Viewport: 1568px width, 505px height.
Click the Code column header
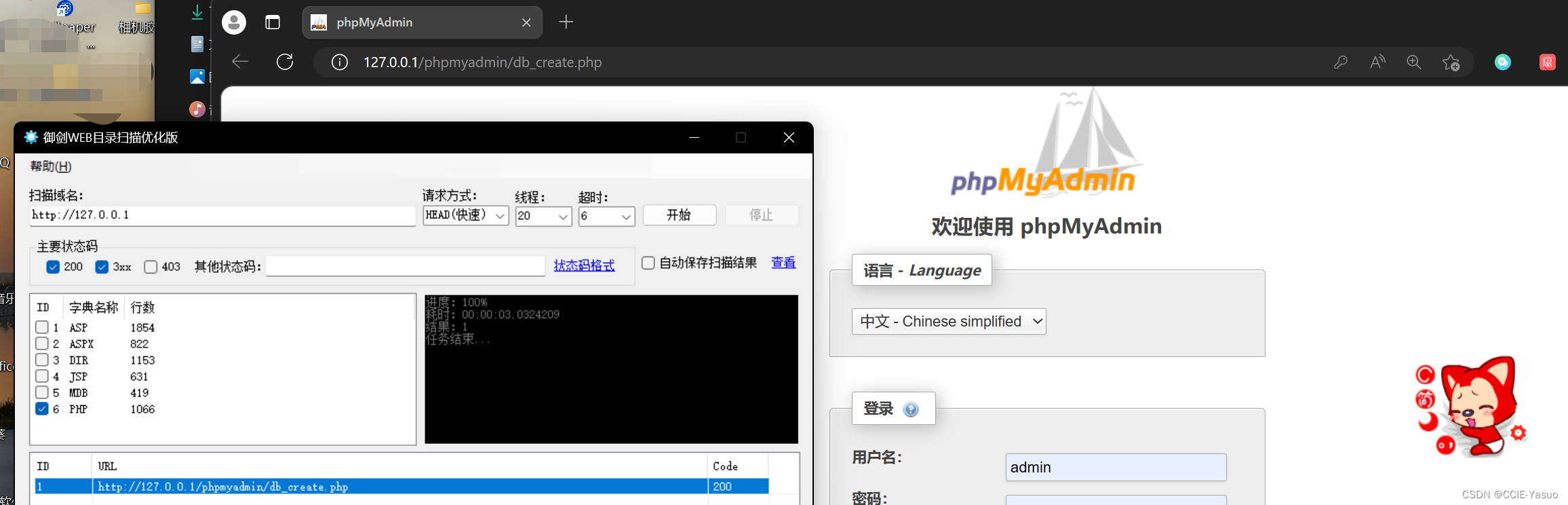click(x=738, y=466)
